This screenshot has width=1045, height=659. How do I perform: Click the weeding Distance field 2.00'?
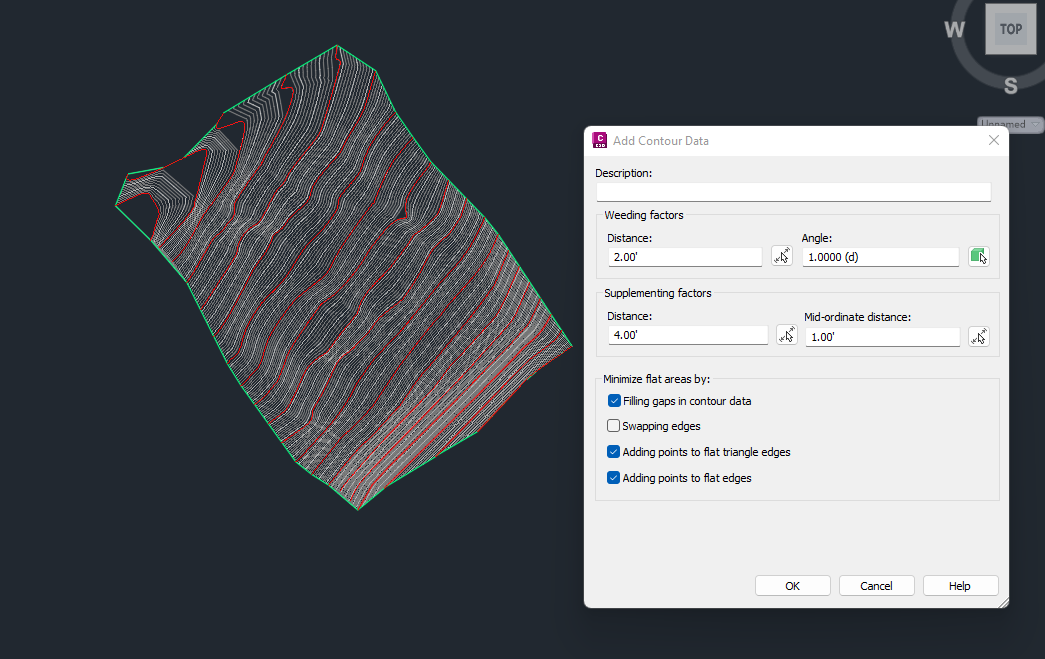click(684, 257)
